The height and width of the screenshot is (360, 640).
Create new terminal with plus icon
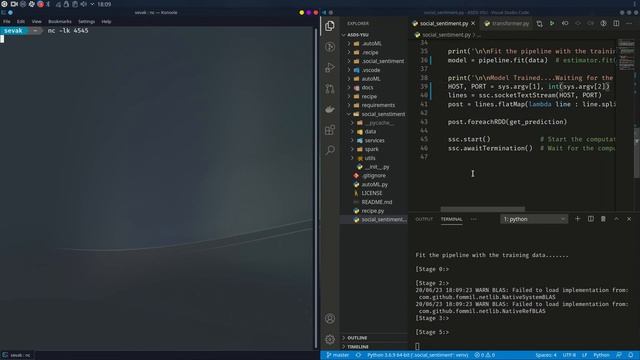point(577,219)
